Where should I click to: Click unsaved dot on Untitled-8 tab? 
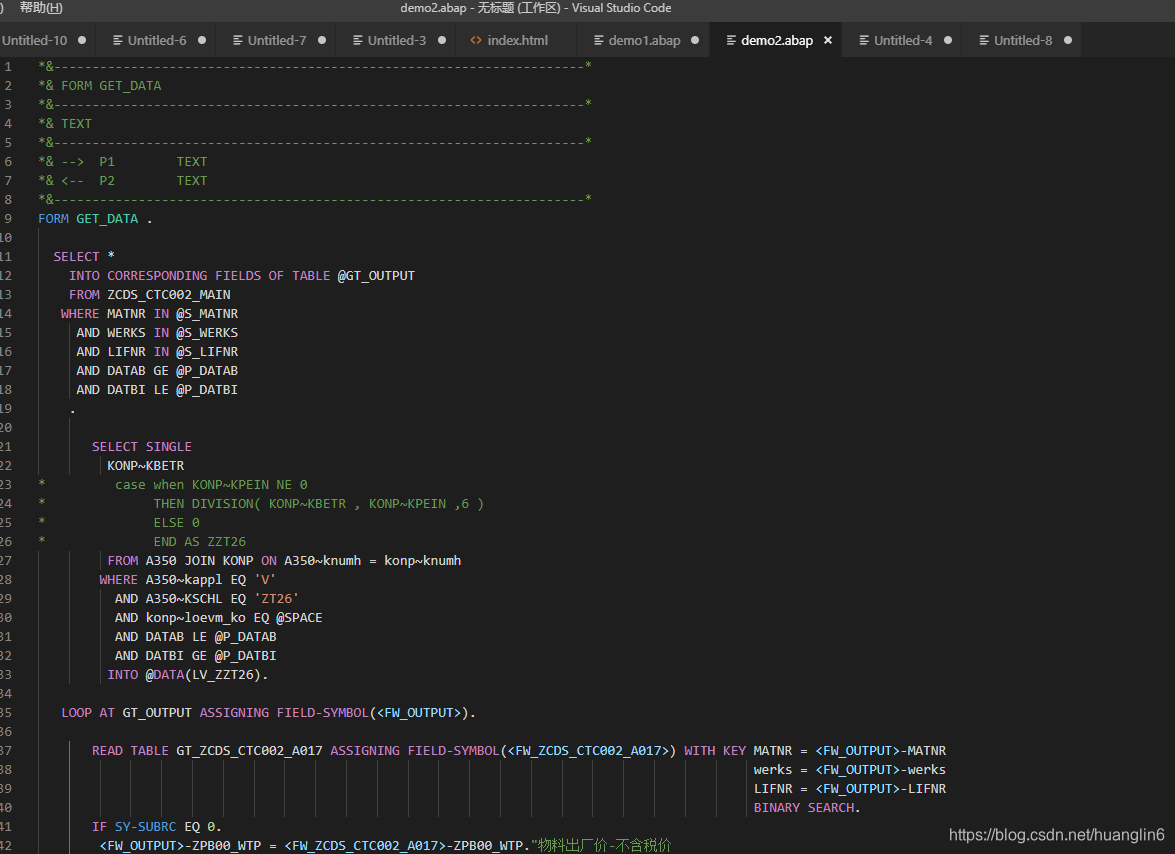tap(1068, 40)
